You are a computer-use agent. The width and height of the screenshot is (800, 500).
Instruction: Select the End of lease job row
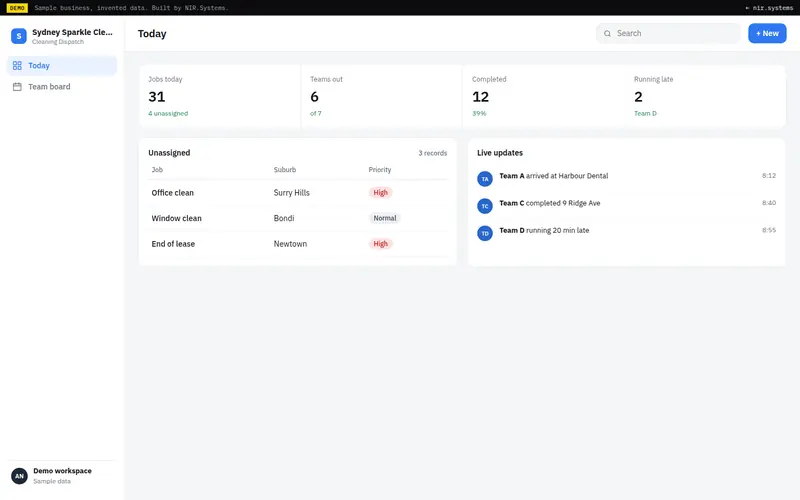pyautogui.click(x=298, y=244)
